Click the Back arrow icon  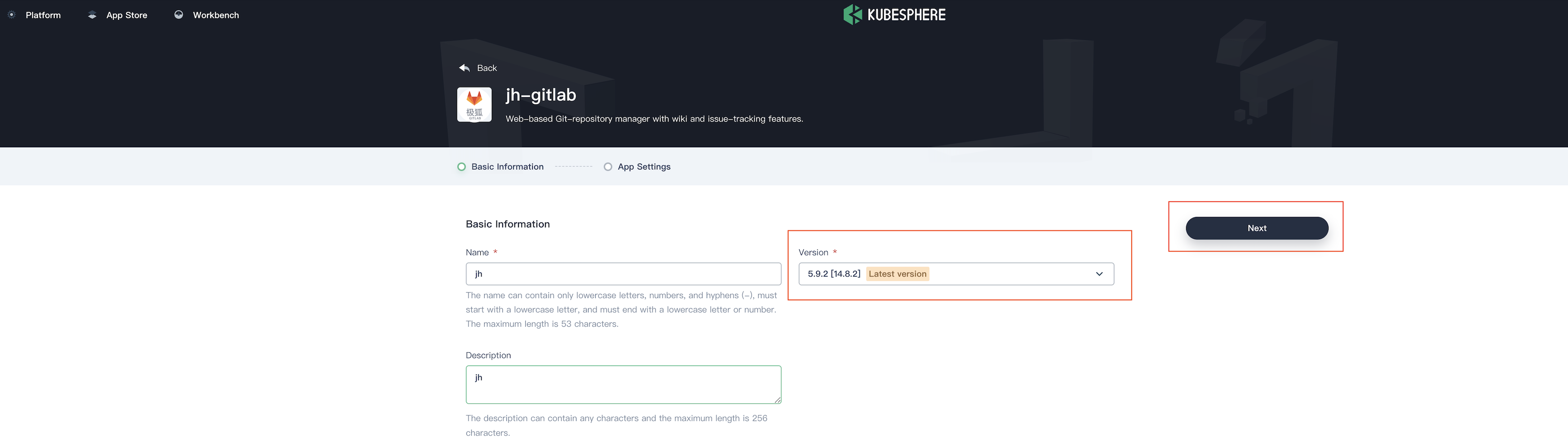(x=465, y=67)
